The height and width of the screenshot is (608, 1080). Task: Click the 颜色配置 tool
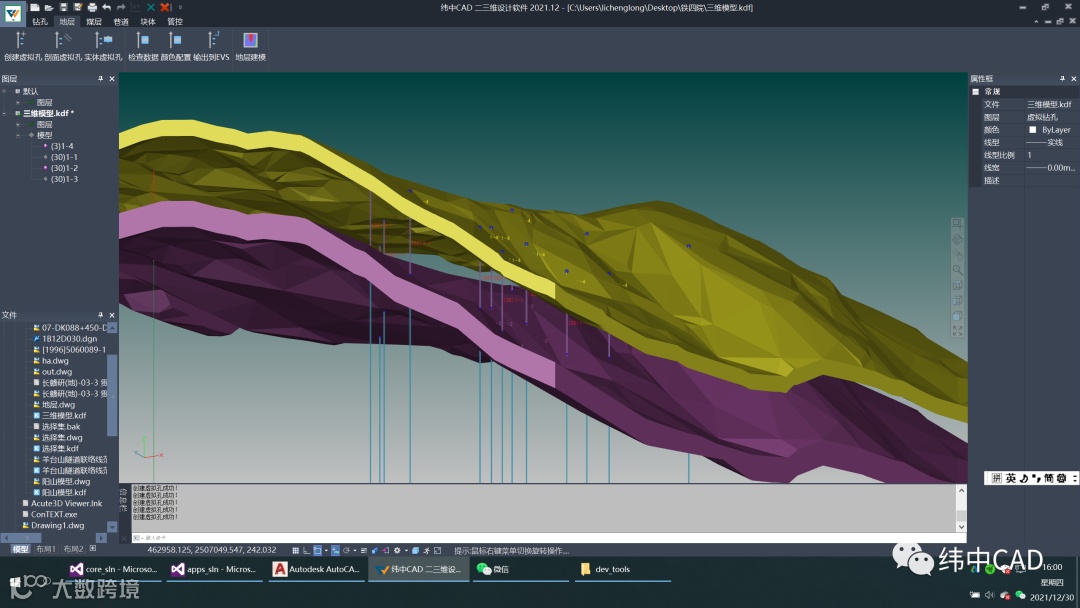click(x=176, y=46)
